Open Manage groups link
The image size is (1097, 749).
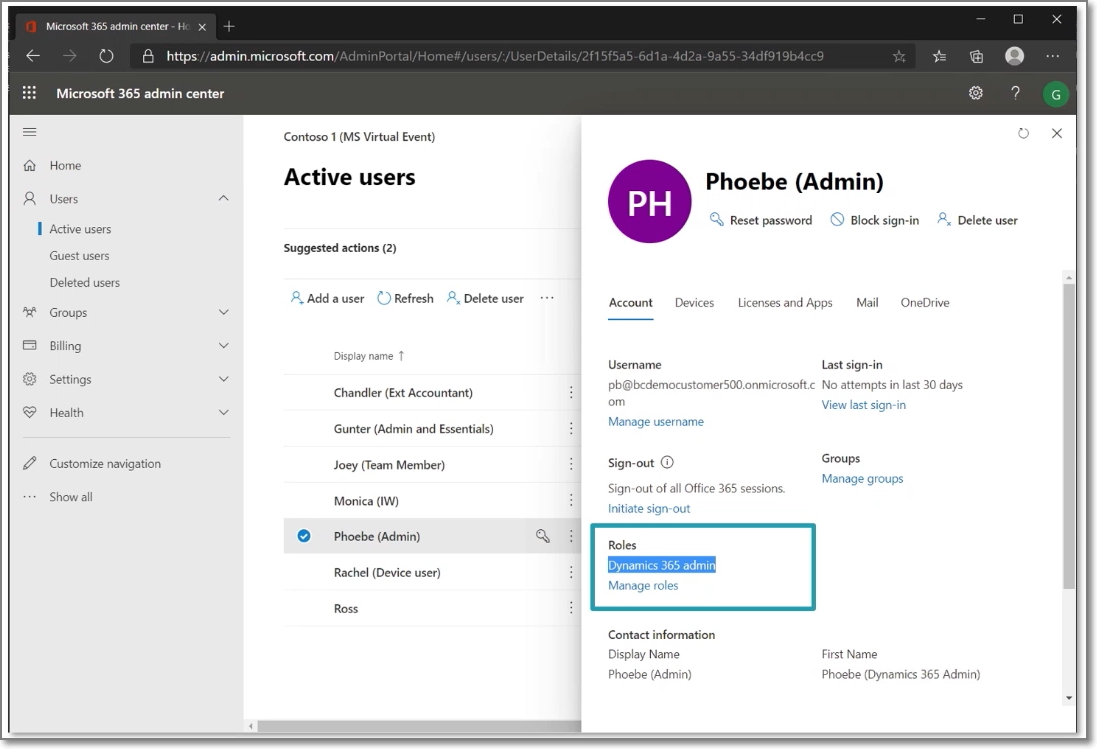pyautogui.click(x=862, y=478)
